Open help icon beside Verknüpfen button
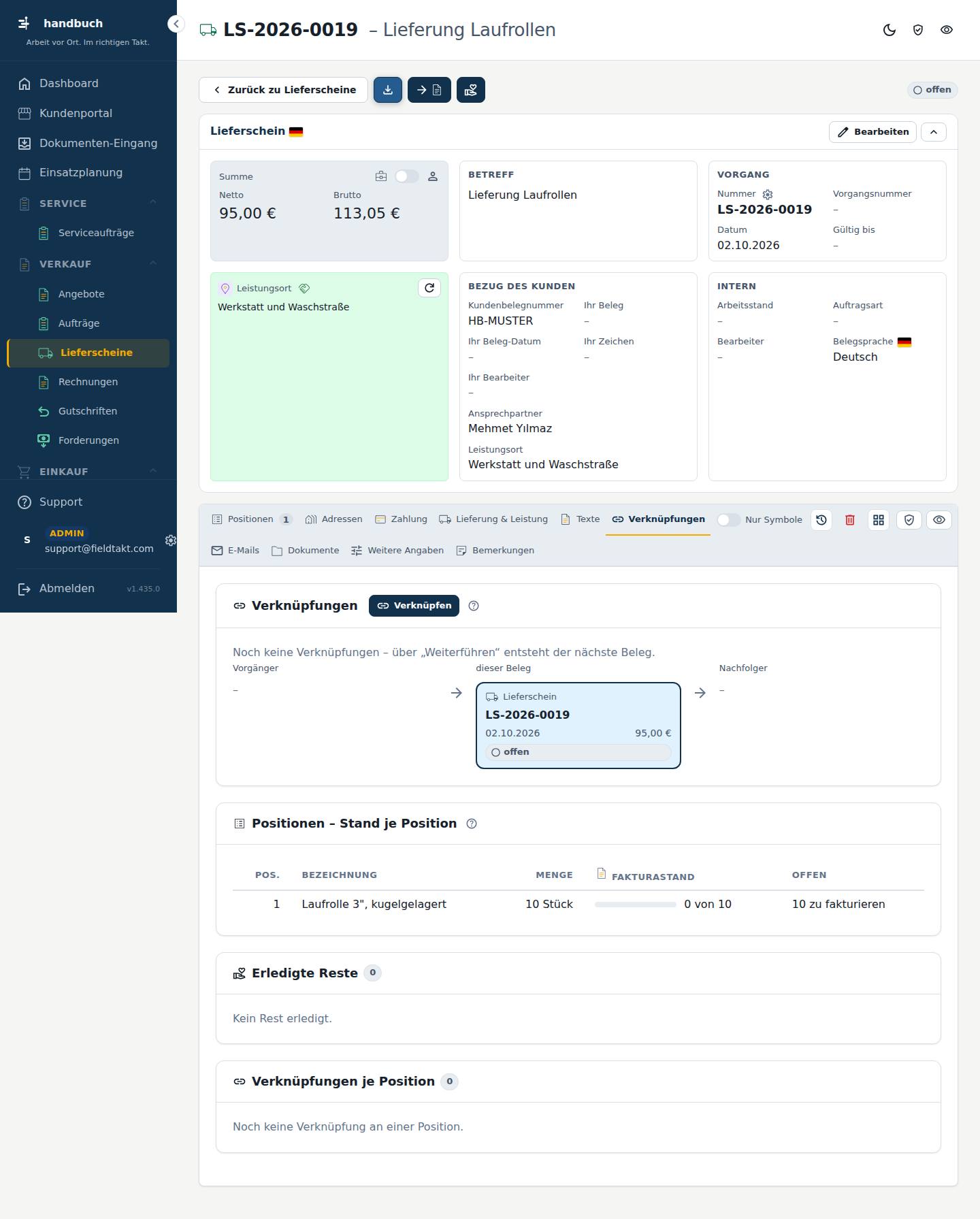This screenshot has width=980, height=1219. [474, 606]
